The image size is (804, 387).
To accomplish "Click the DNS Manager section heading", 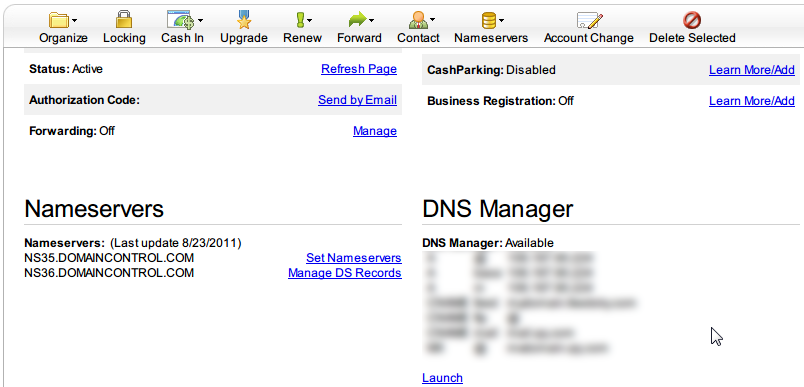I will click(498, 209).
